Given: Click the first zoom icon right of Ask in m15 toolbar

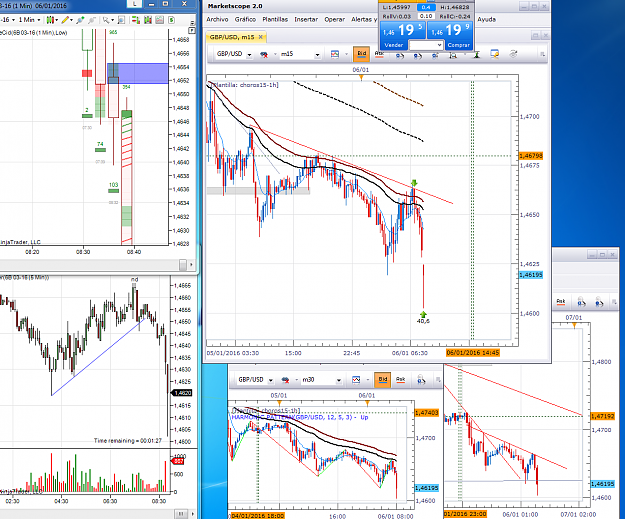Looking at the screenshot, I should (399, 56).
